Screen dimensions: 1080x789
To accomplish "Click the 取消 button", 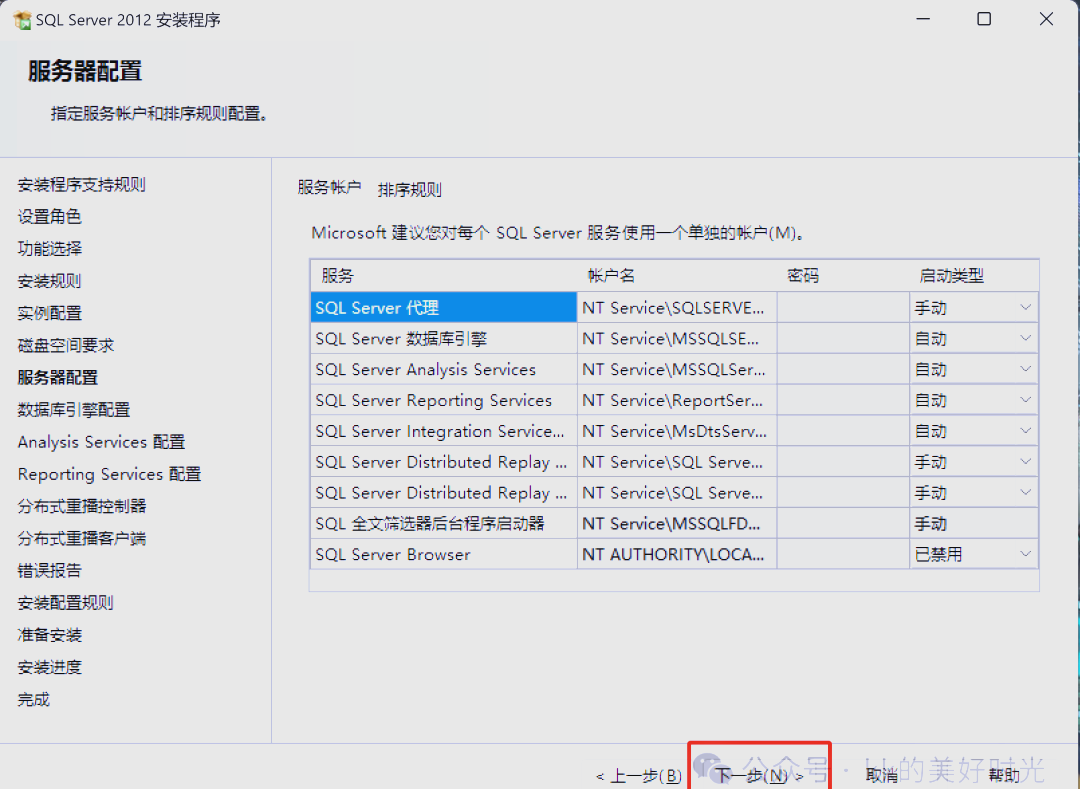I will tap(882, 776).
